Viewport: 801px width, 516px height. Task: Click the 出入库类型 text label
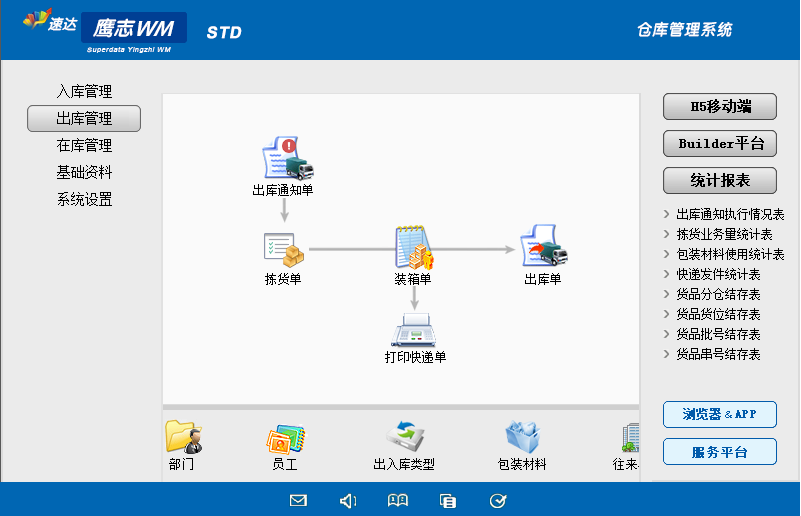(404, 464)
